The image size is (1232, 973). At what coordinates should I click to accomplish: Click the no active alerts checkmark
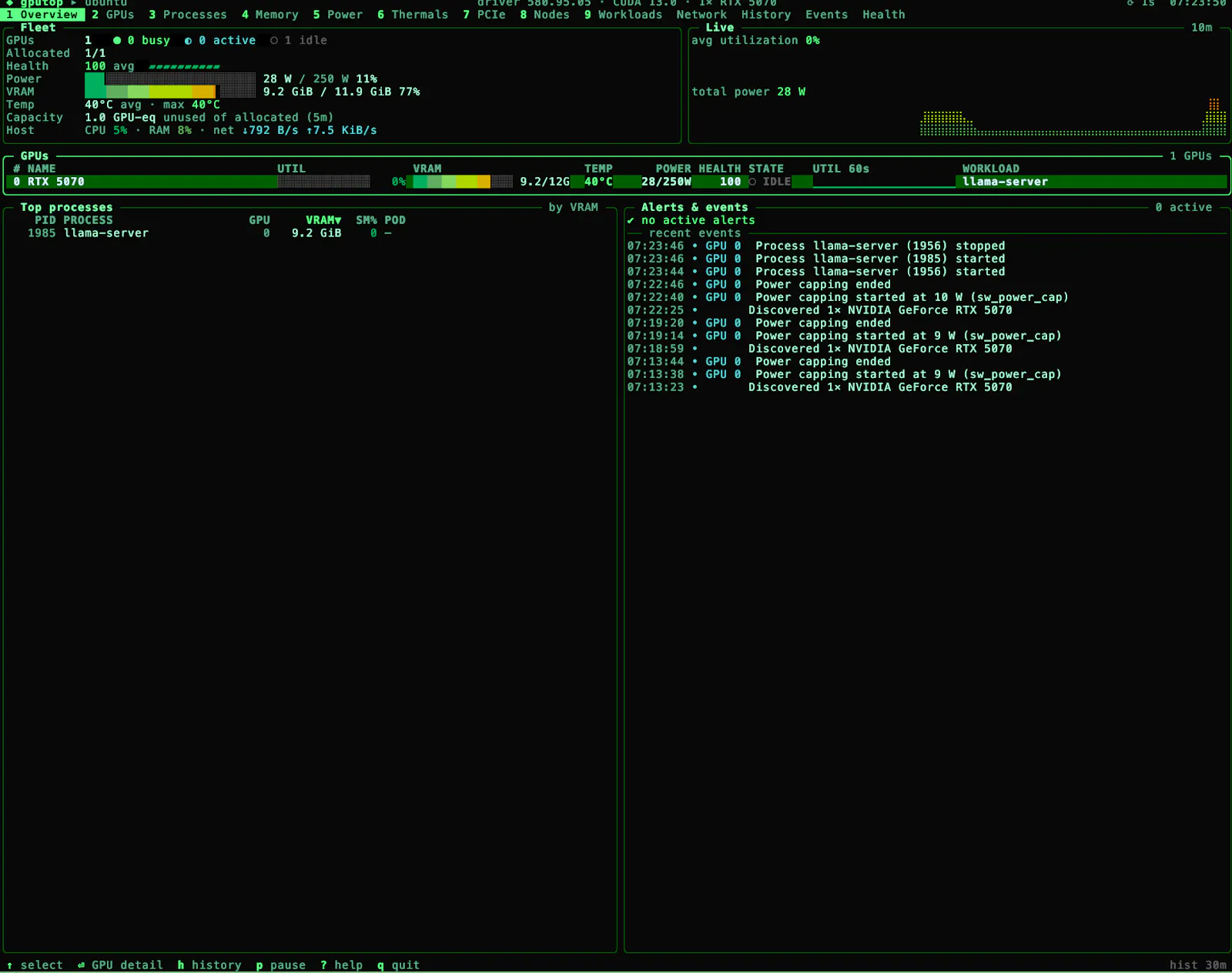[x=631, y=220]
